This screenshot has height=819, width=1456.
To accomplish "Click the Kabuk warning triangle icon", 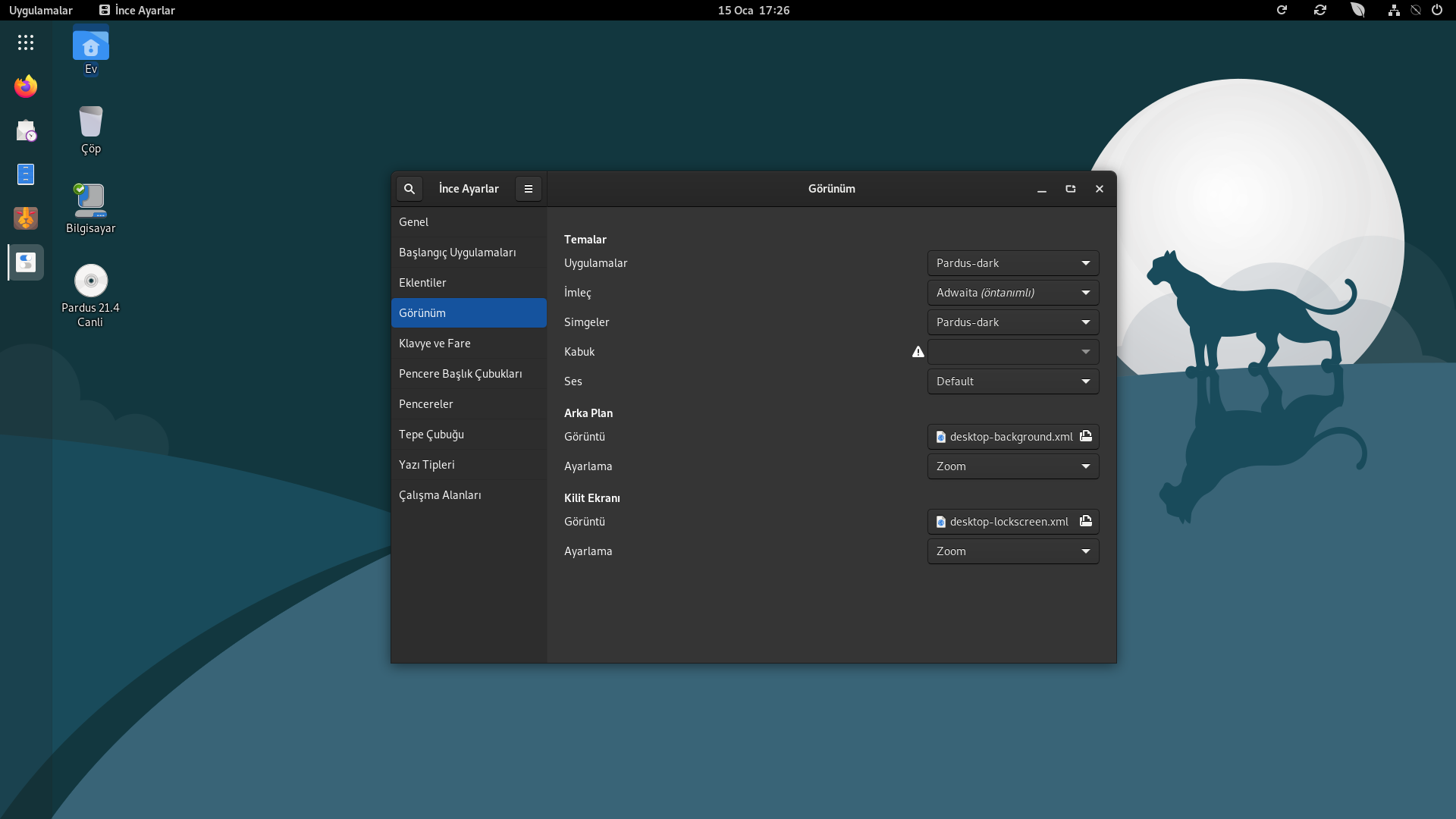I will (x=918, y=352).
